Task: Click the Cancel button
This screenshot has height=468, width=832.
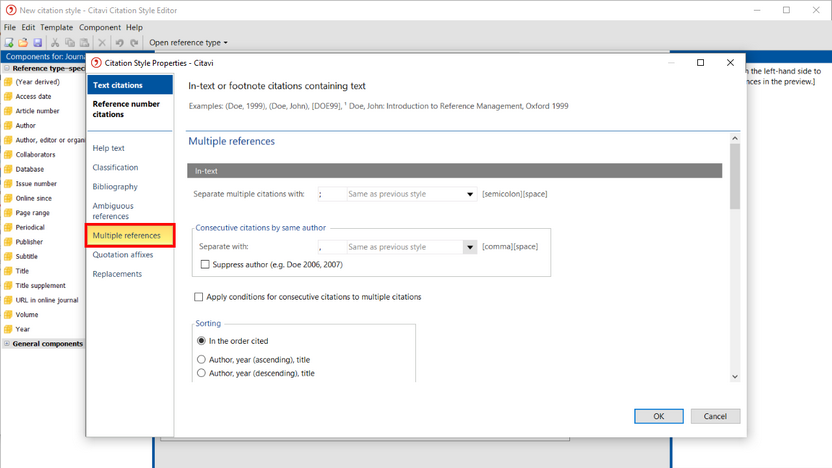Action: point(715,417)
